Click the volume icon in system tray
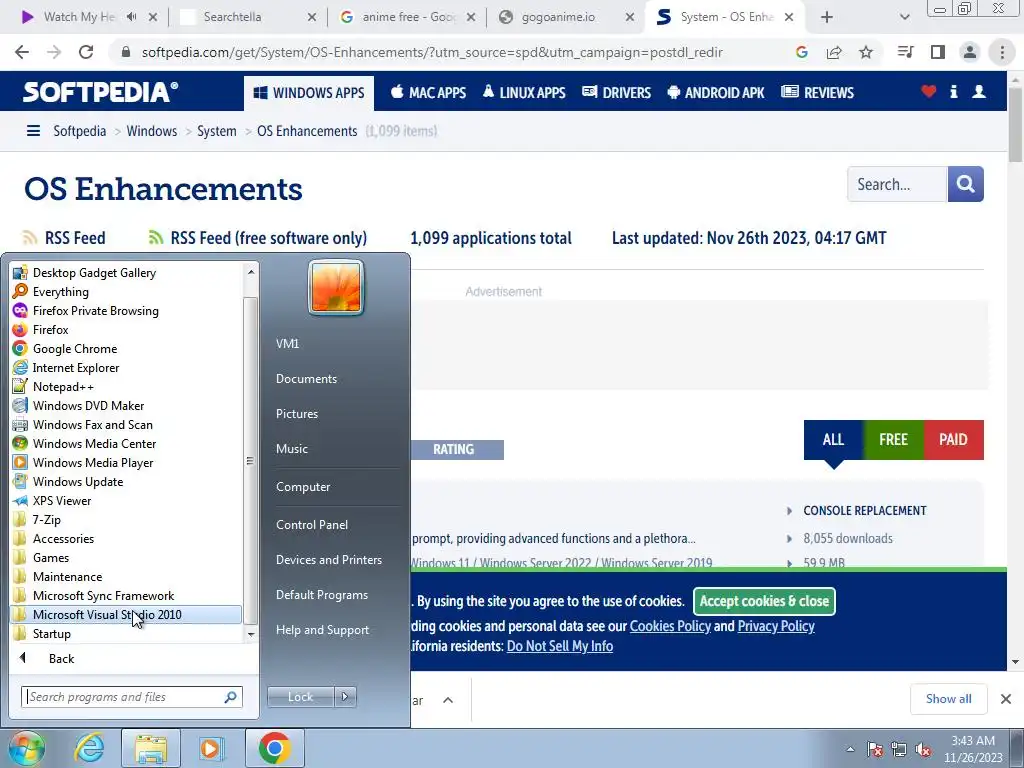This screenshot has width=1024, height=768. (923, 749)
